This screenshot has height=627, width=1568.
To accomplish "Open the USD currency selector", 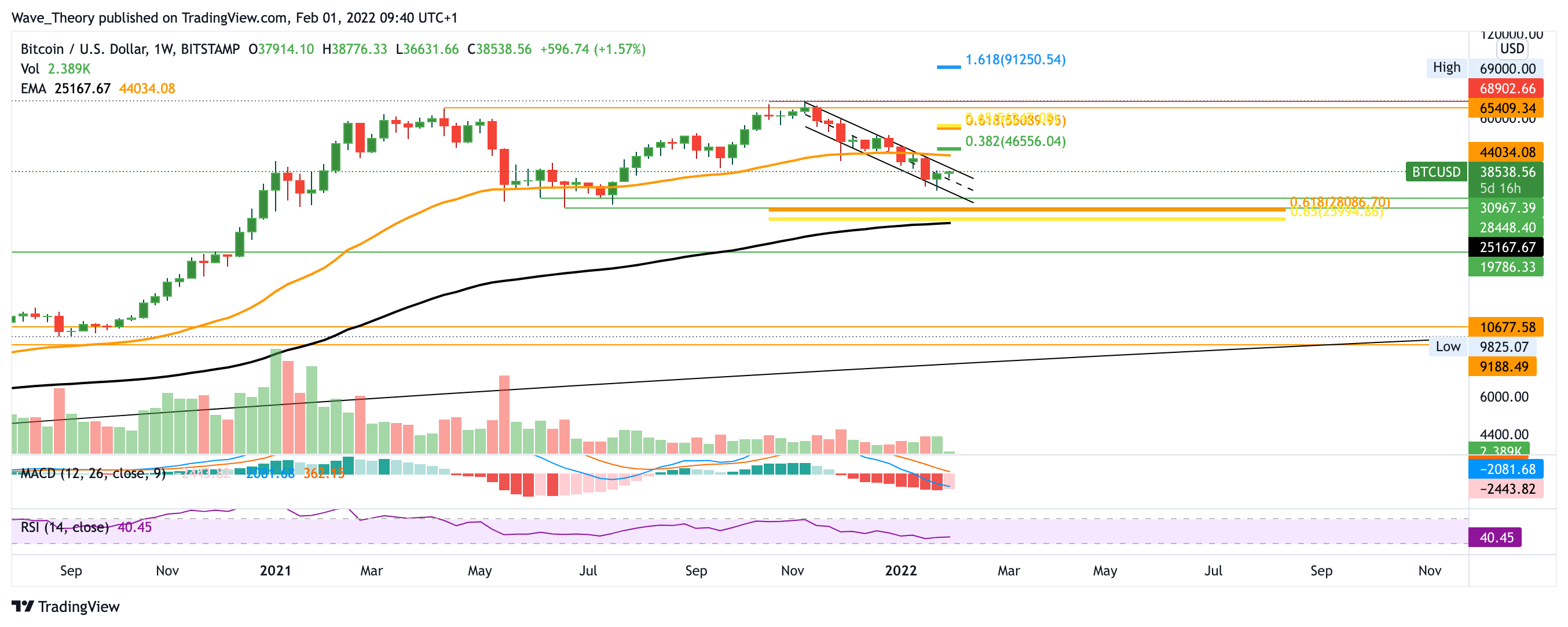I will (x=1511, y=49).
